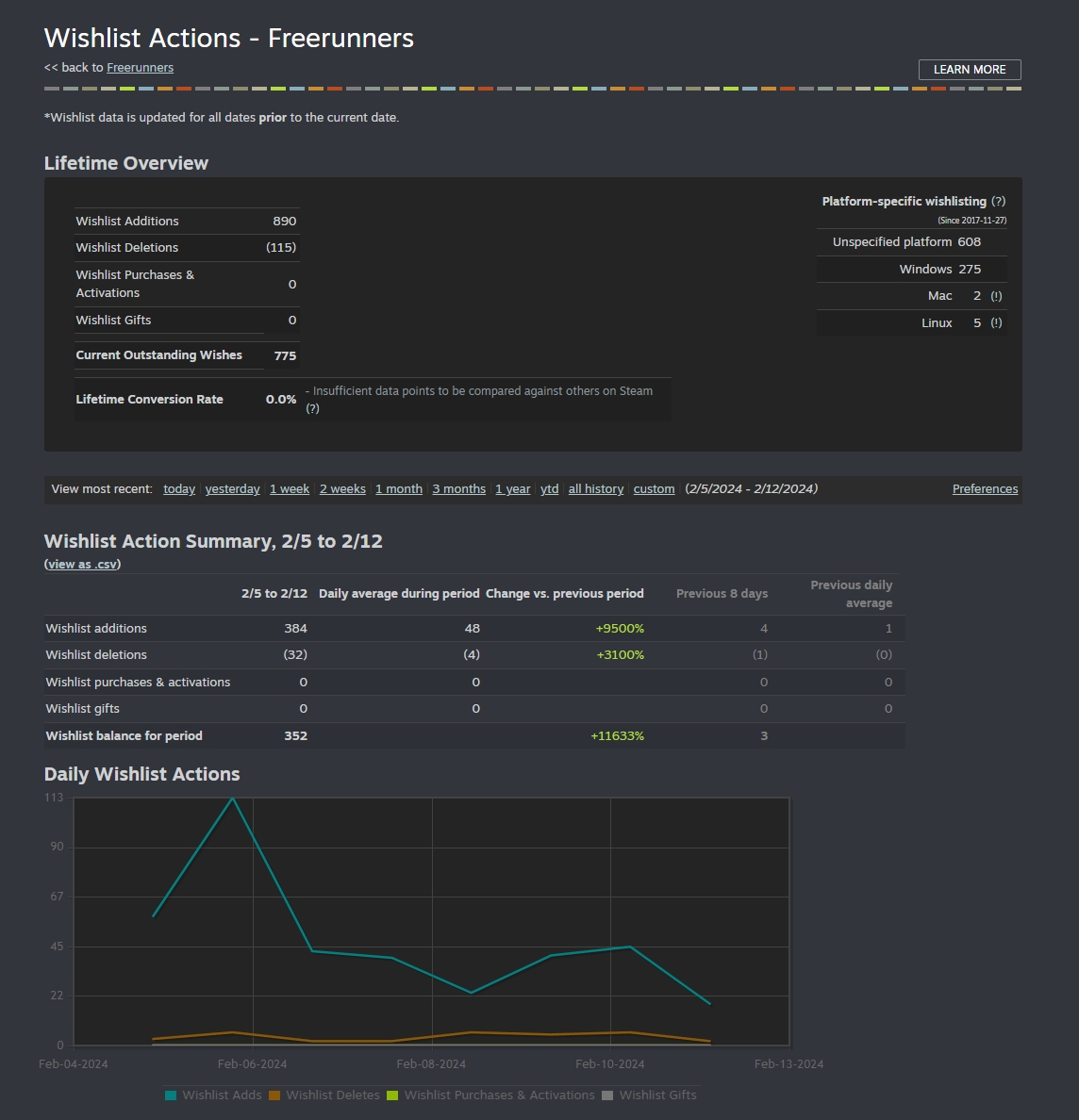The width and height of the screenshot is (1079, 1120).
Task: Click the (?) help under Lifetime Conversion Rate
Action: click(312, 409)
